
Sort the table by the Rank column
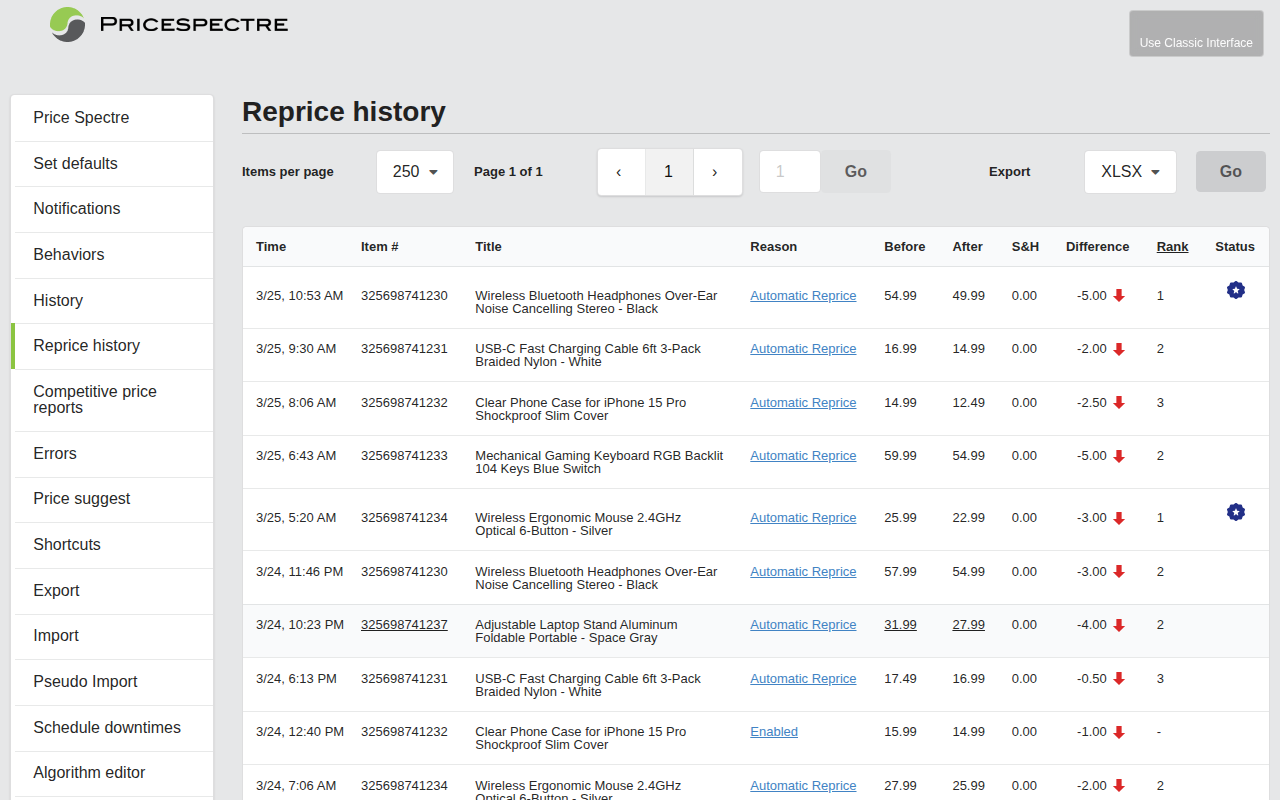(x=1172, y=246)
